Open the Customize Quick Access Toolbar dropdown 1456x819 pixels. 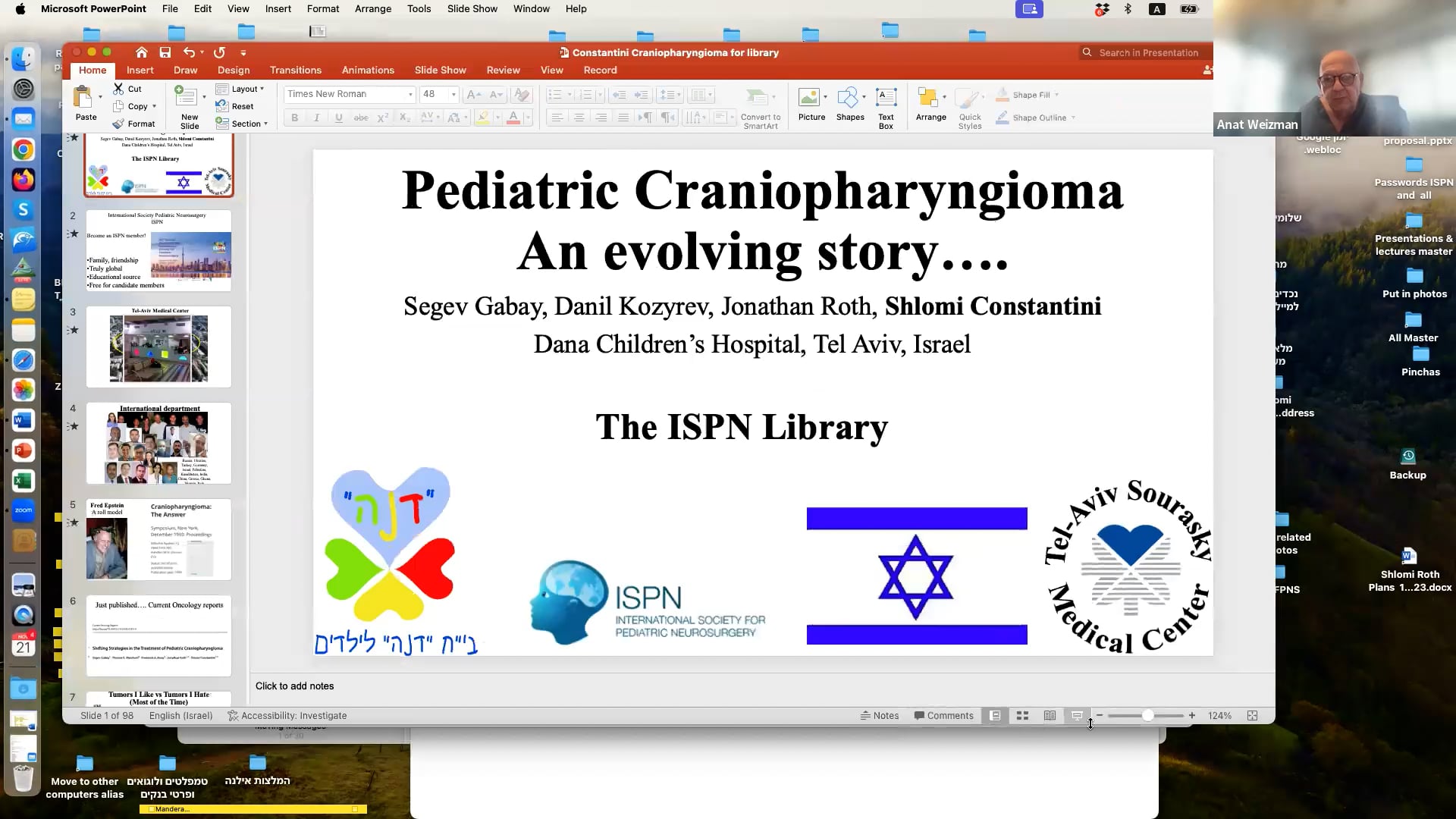(243, 52)
